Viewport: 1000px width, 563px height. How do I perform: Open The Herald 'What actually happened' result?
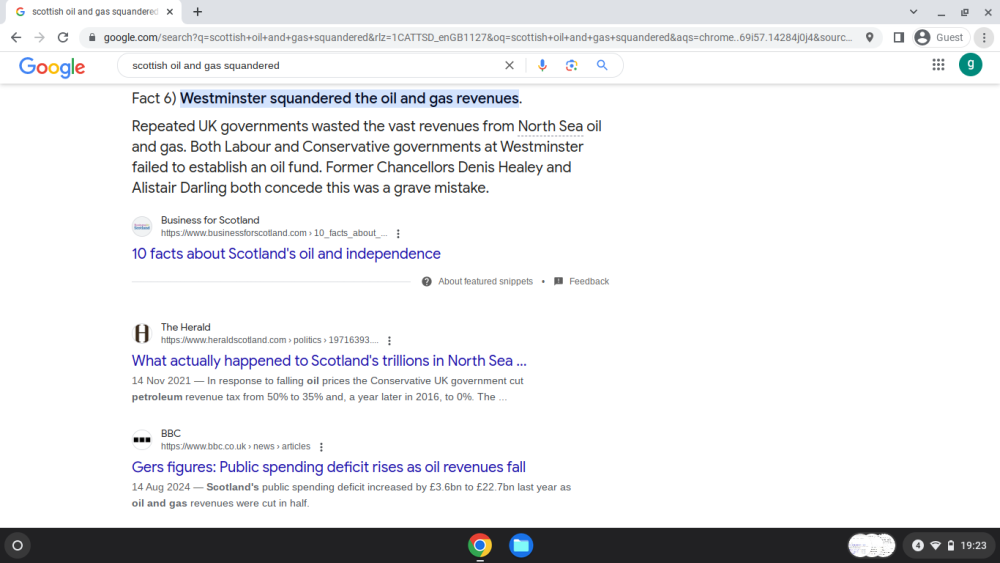pyautogui.click(x=329, y=361)
